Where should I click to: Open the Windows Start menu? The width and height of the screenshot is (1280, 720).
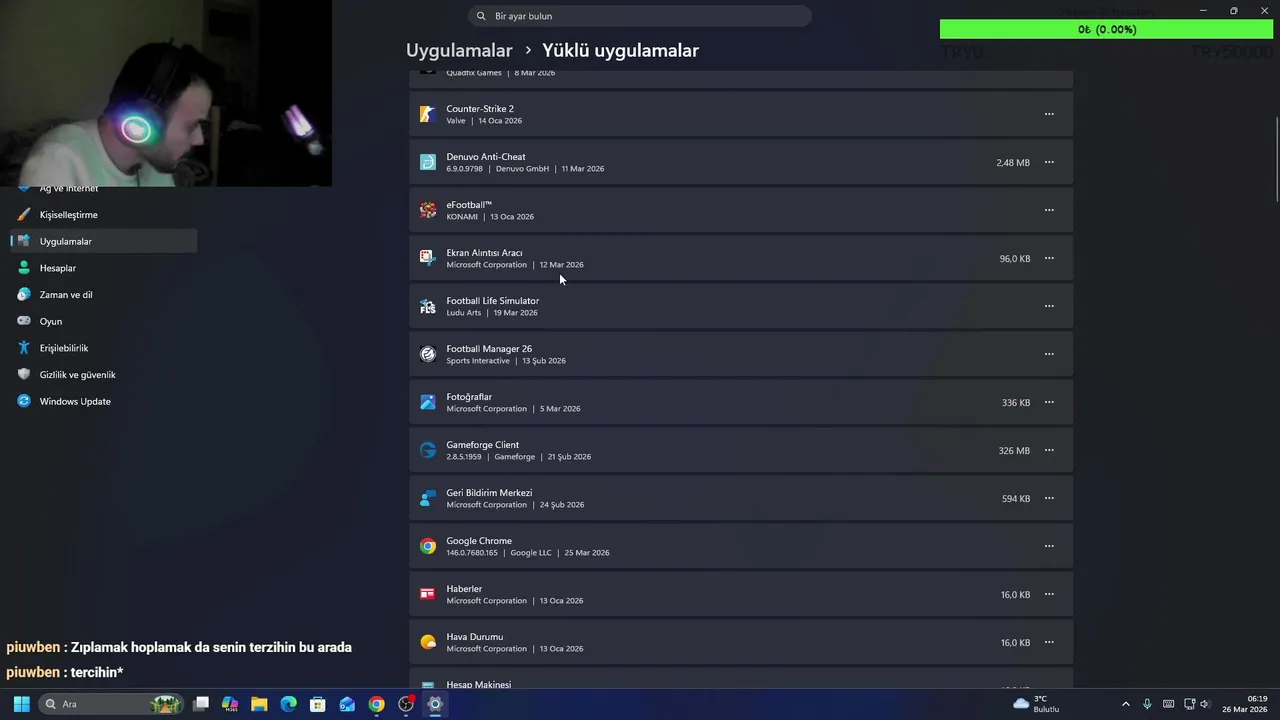[21, 704]
